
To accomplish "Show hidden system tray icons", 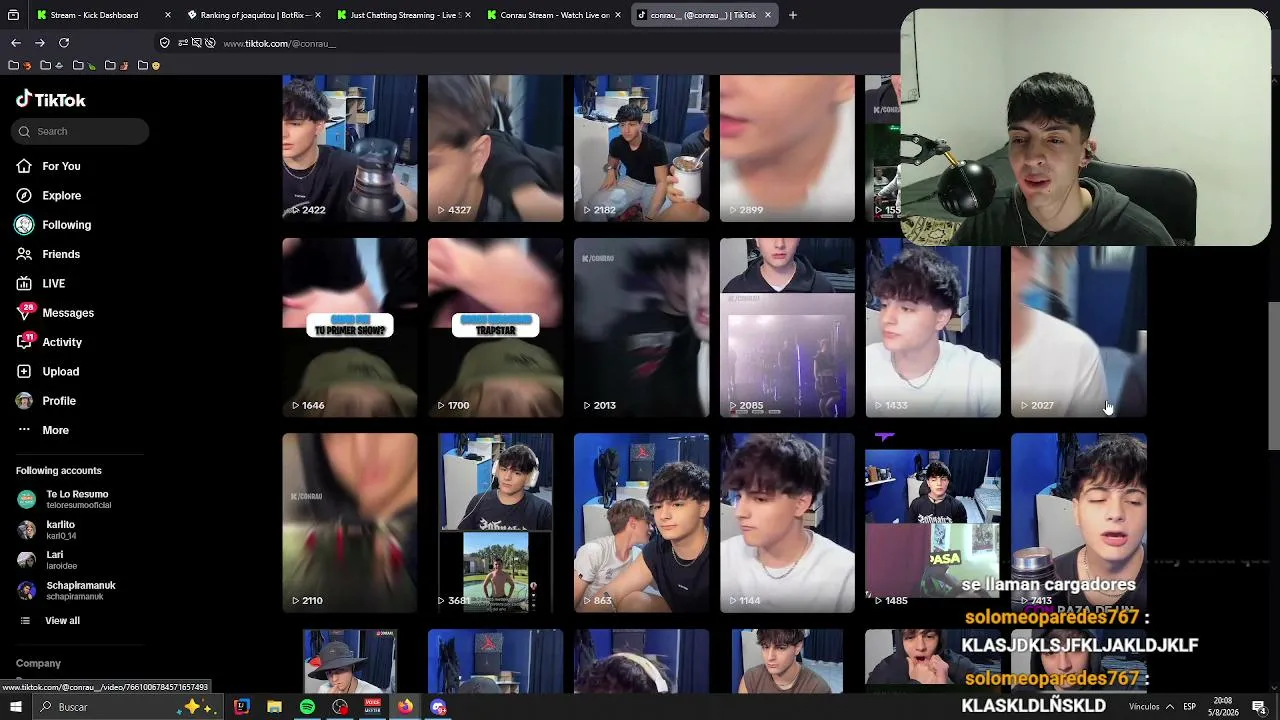I will tap(1170, 707).
